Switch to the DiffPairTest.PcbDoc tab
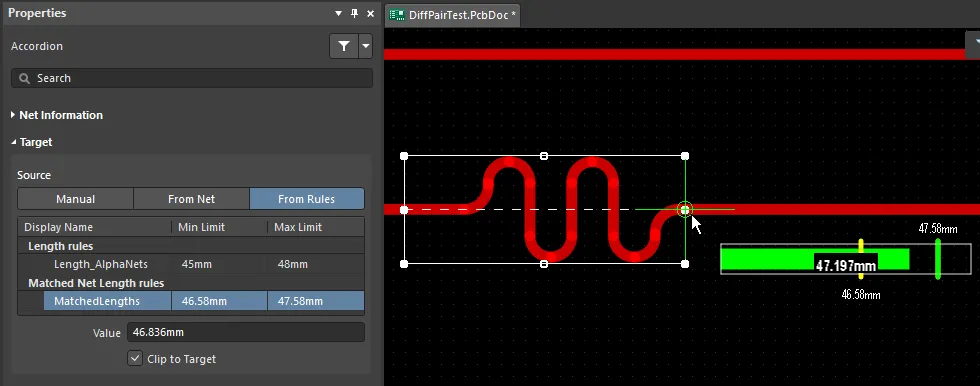 pyautogui.click(x=453, y=15)
